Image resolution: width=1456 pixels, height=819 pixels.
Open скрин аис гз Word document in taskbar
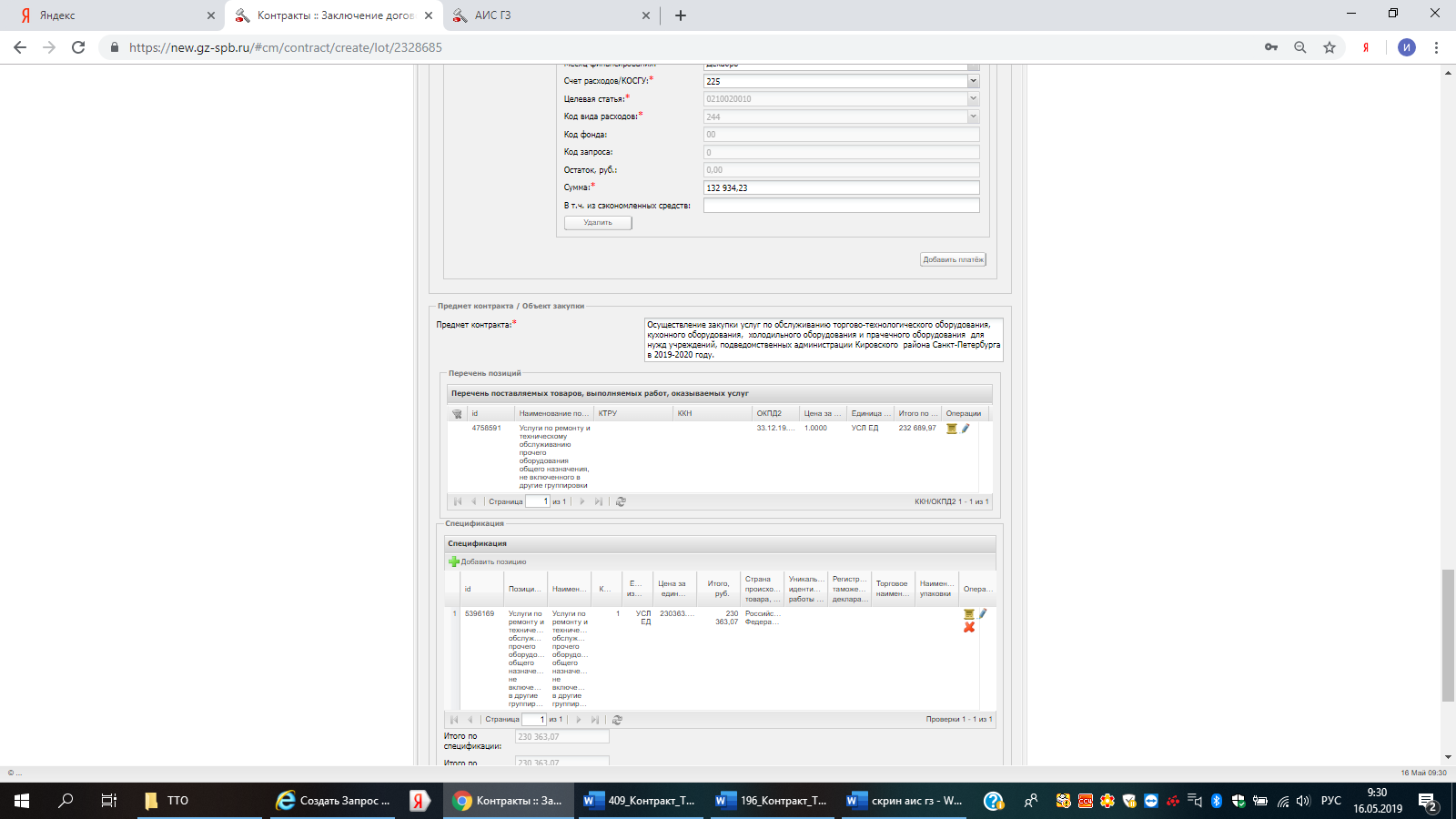pyautogui.click(x=905, y=801)
